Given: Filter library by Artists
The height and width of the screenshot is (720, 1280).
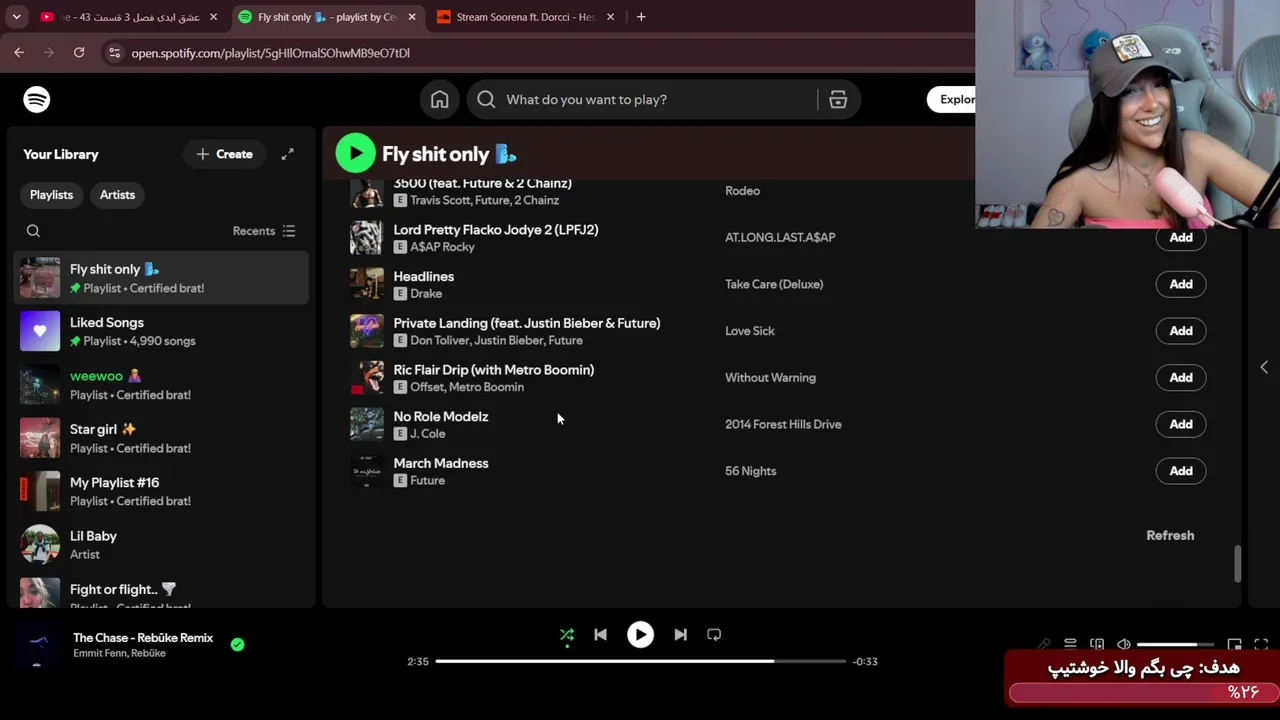Looking at the screenshot, I should [x=117, y=195].
